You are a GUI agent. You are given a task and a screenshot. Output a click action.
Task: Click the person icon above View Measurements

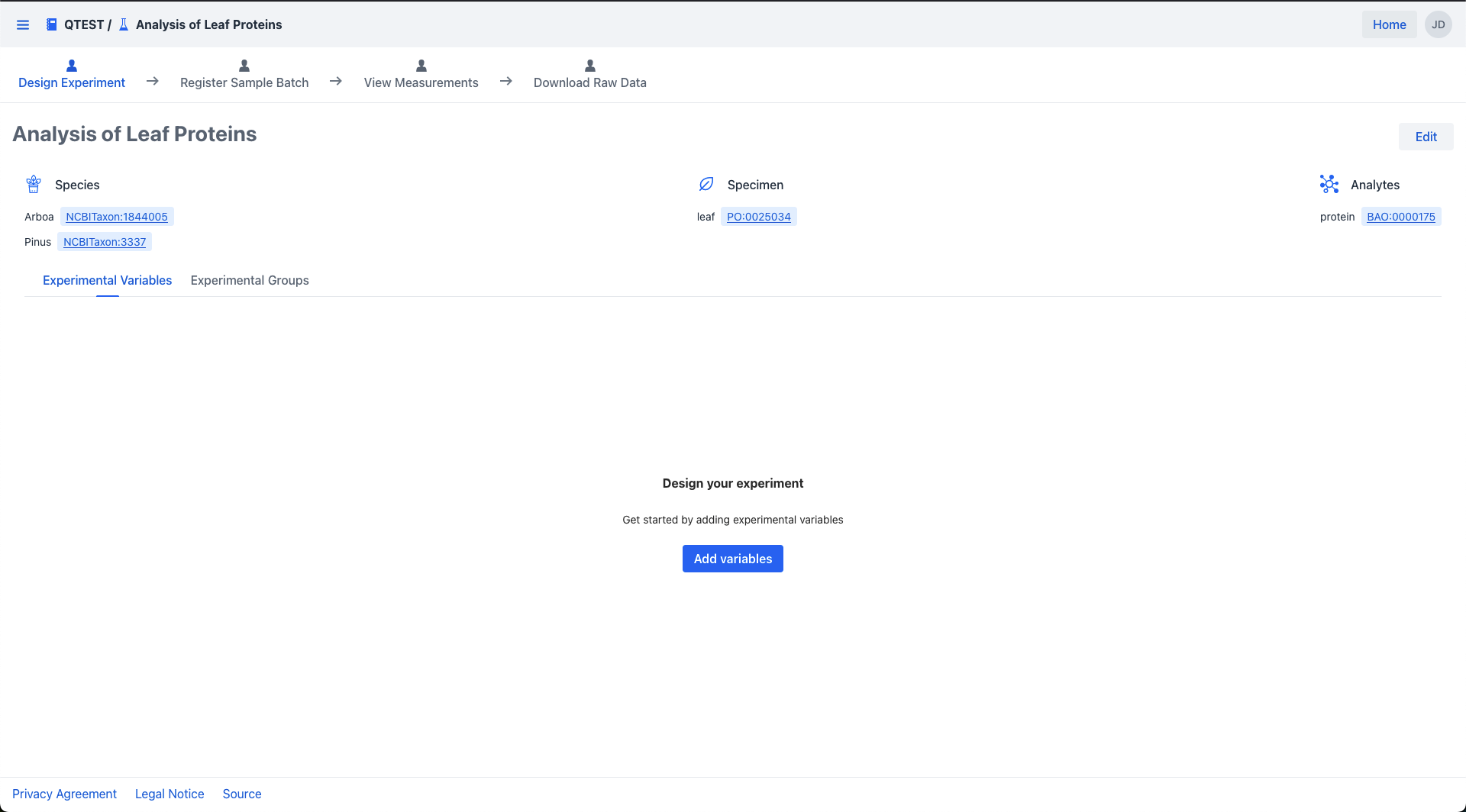(421, 66)
